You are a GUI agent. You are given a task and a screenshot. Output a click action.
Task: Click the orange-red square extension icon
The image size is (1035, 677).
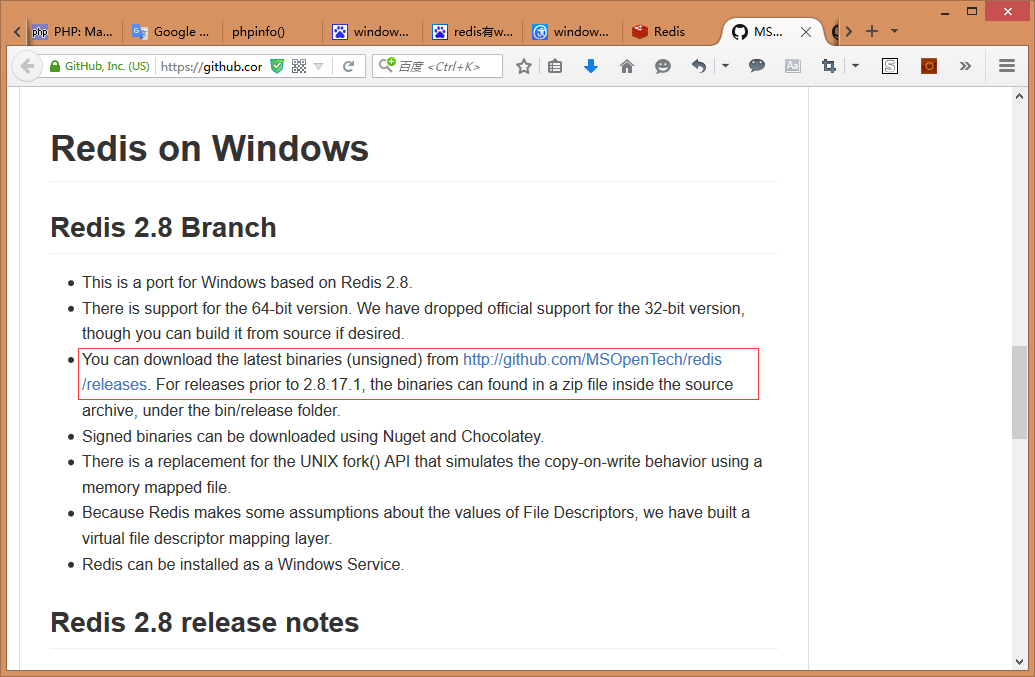tap(929, 66)
